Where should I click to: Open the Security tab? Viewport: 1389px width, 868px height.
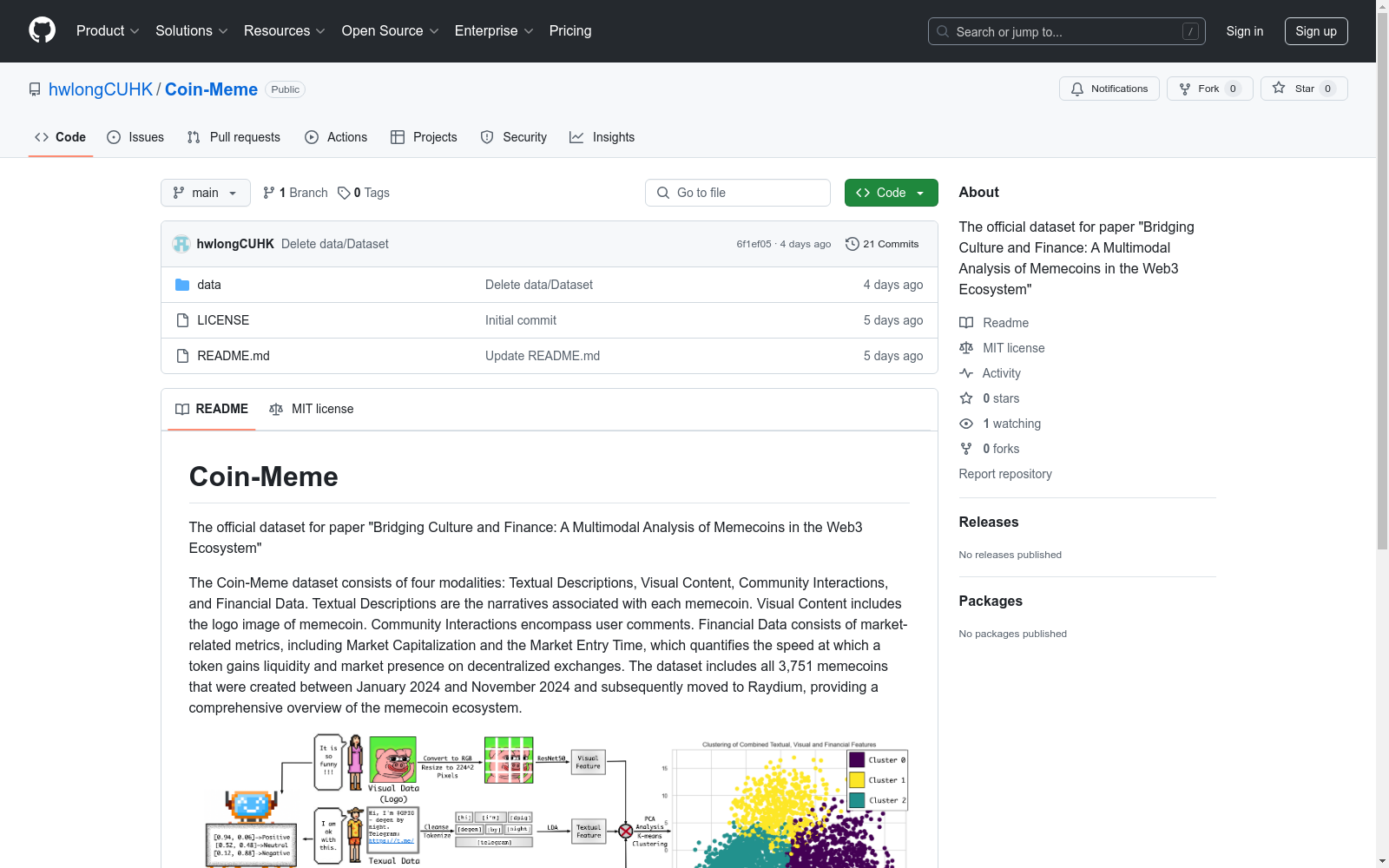(x=514, y=137)
